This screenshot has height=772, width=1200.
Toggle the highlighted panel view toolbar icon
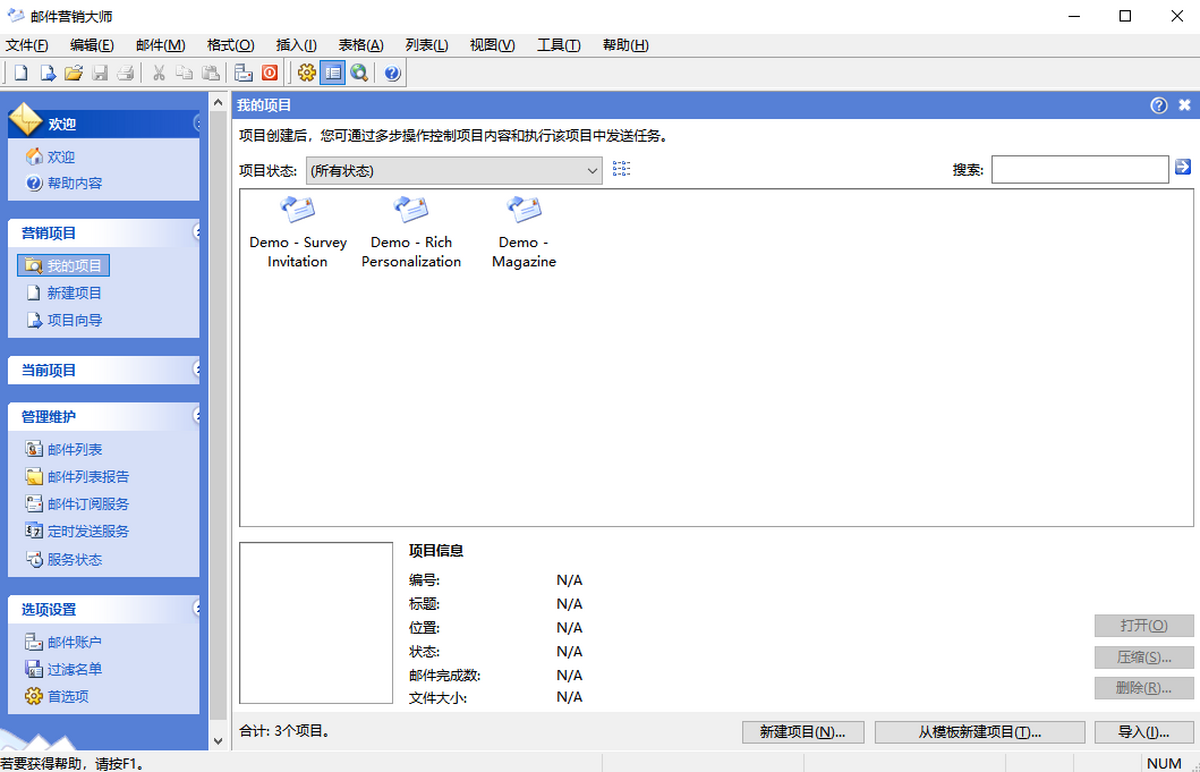click(333, 73)
